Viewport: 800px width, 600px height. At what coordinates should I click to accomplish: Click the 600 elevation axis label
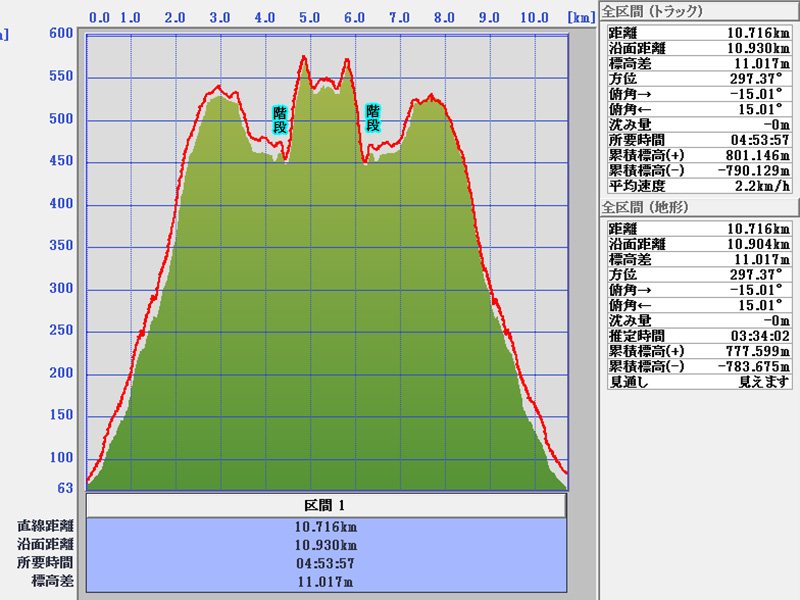tap(61, 33)
